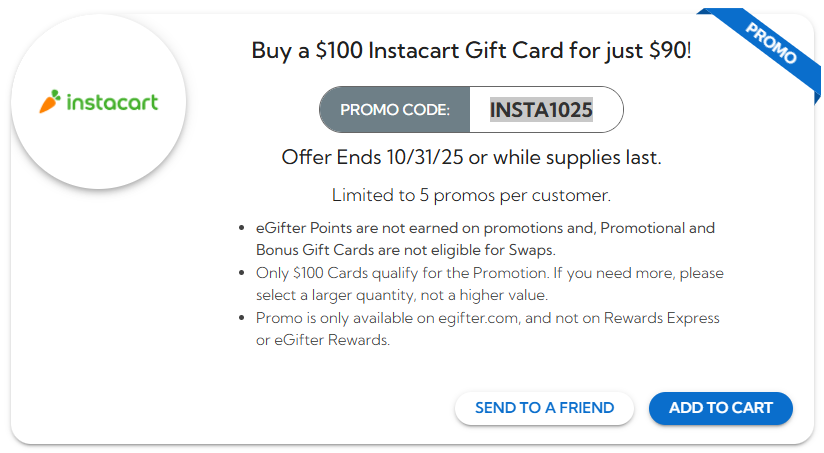Click the "Offer Ends 10/31/25" text
The width and height of the screenshot is (824, 453).
point(367,158)
